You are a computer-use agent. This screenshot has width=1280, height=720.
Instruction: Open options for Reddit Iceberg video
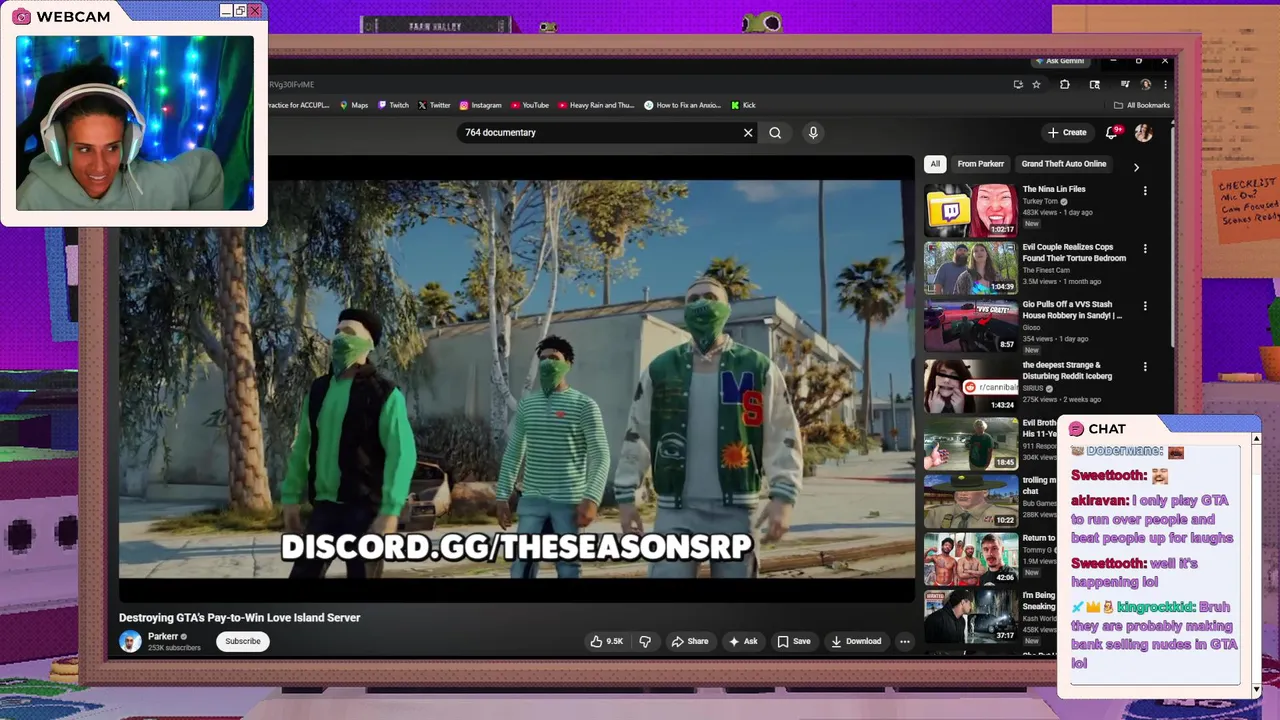[x=1145, y=367]
